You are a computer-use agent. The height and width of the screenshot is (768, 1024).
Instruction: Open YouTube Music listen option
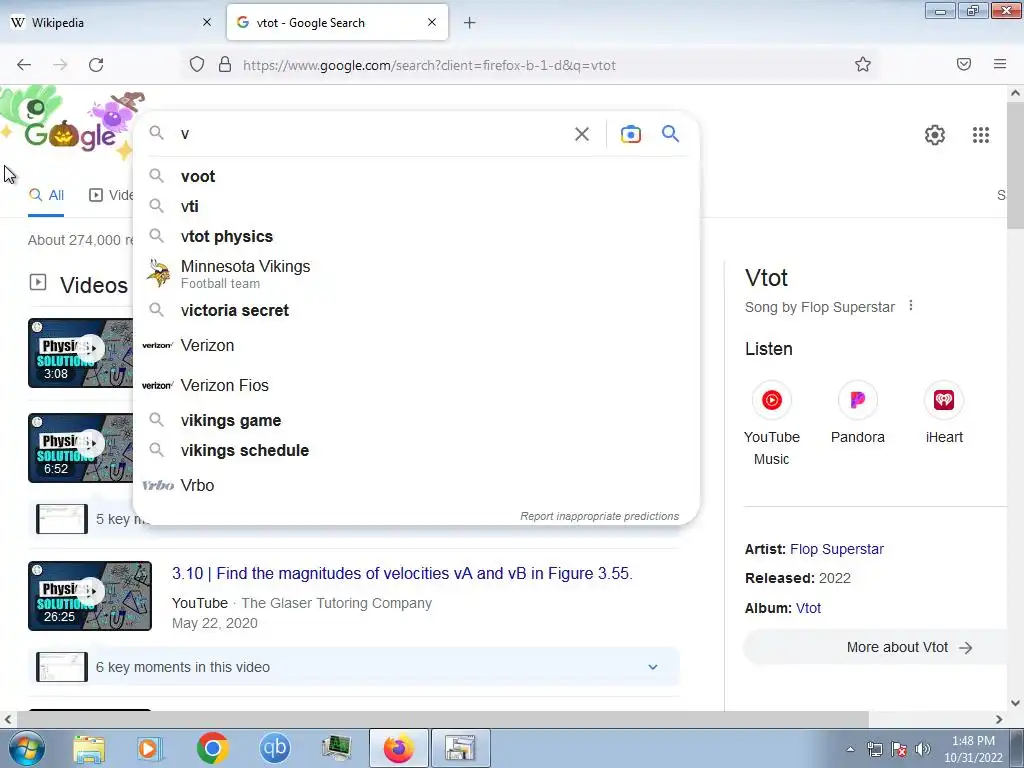(x=771, y=424)
